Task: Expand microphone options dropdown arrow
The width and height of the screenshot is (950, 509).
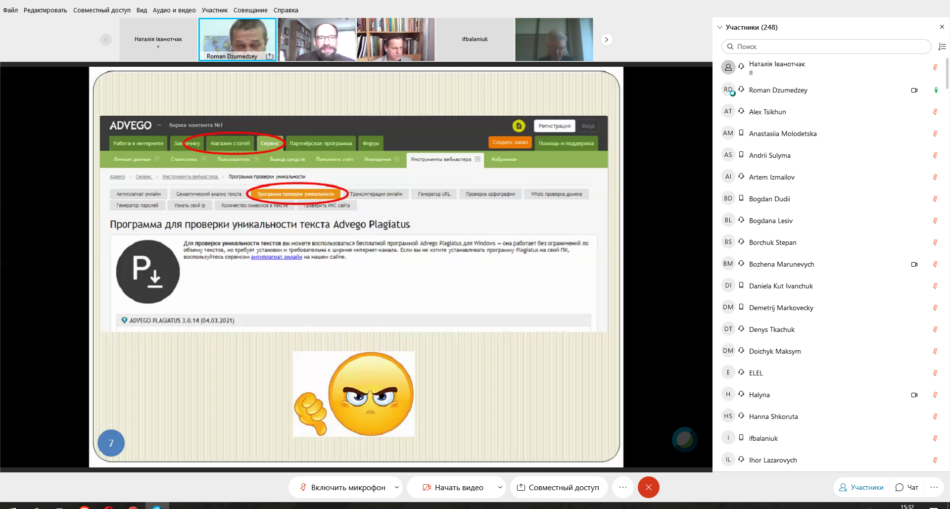Action: point(396,487)
